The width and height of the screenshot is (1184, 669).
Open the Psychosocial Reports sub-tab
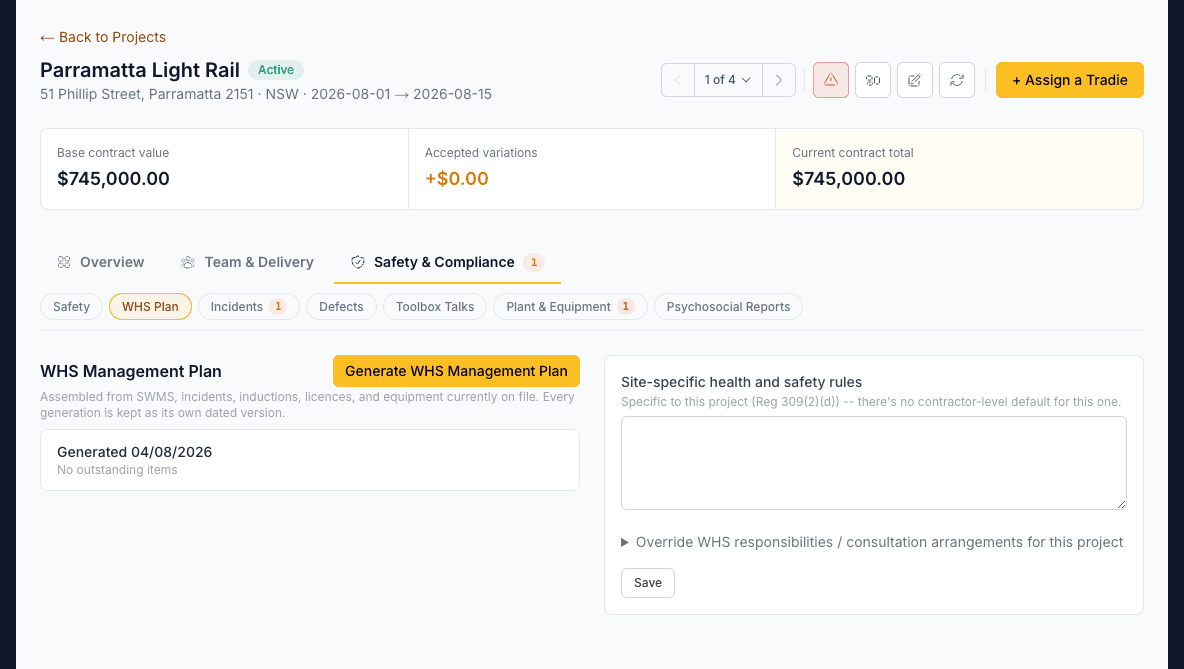pos(728,307)
